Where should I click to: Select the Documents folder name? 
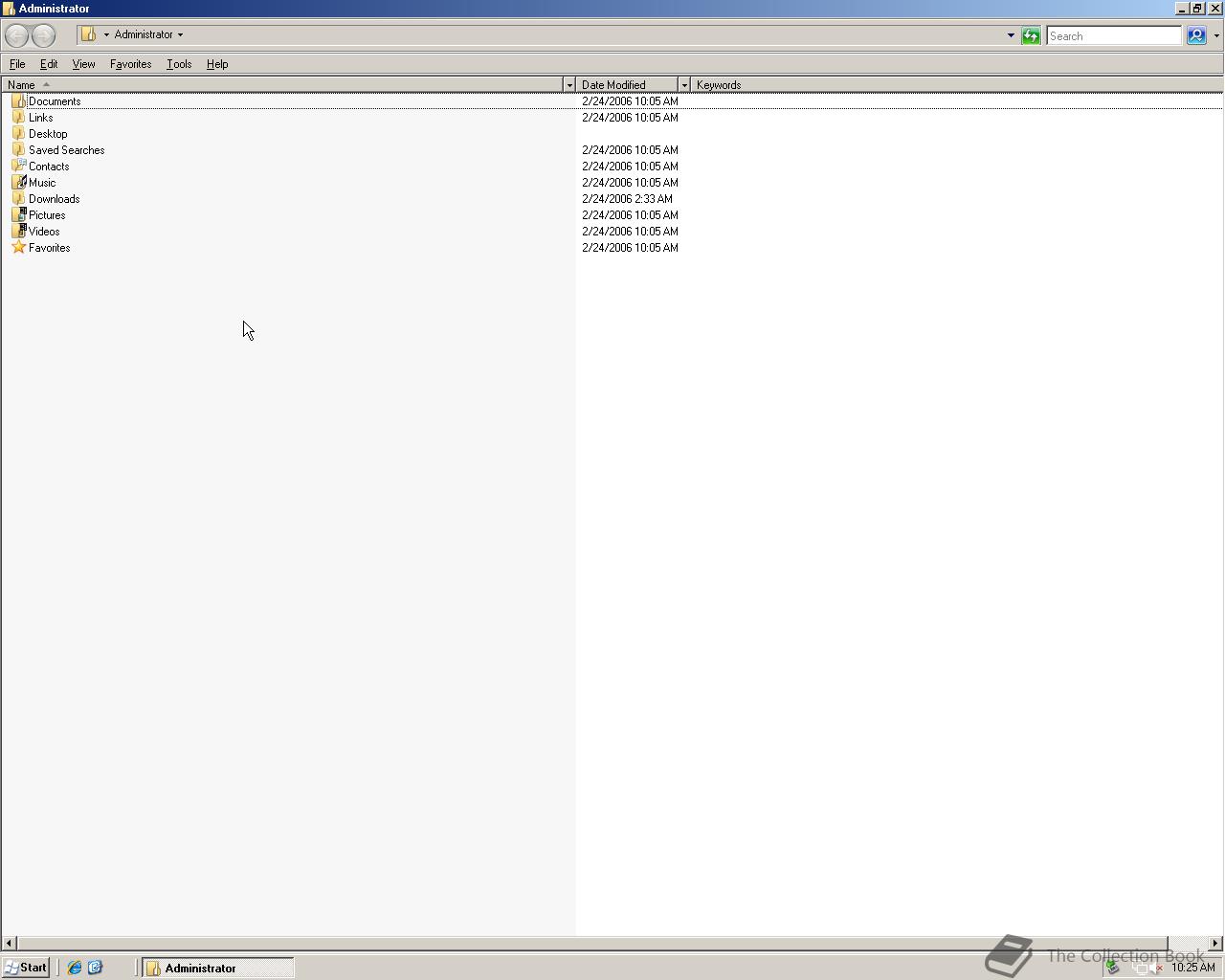[x=55, y=101]
